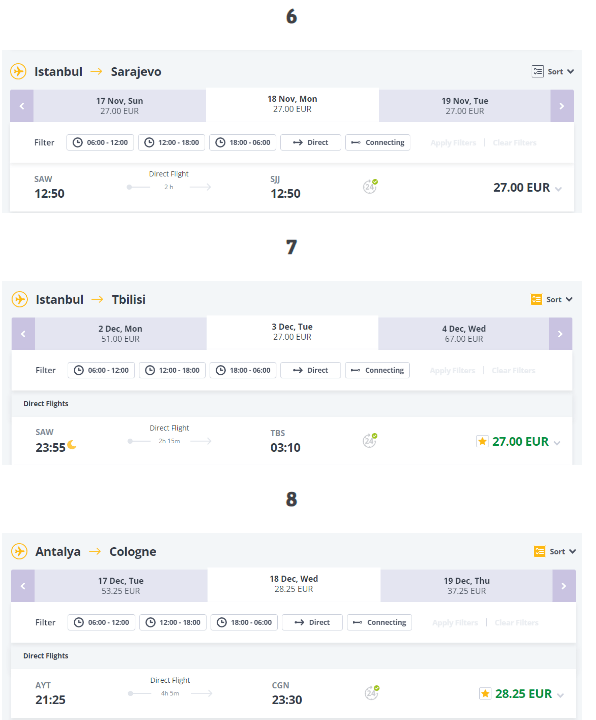Click the airplane icon beside Istanbul to Sarajevo
Image resolution: width=596 pixels, height=720 pixels.
[x=18, y=72]
